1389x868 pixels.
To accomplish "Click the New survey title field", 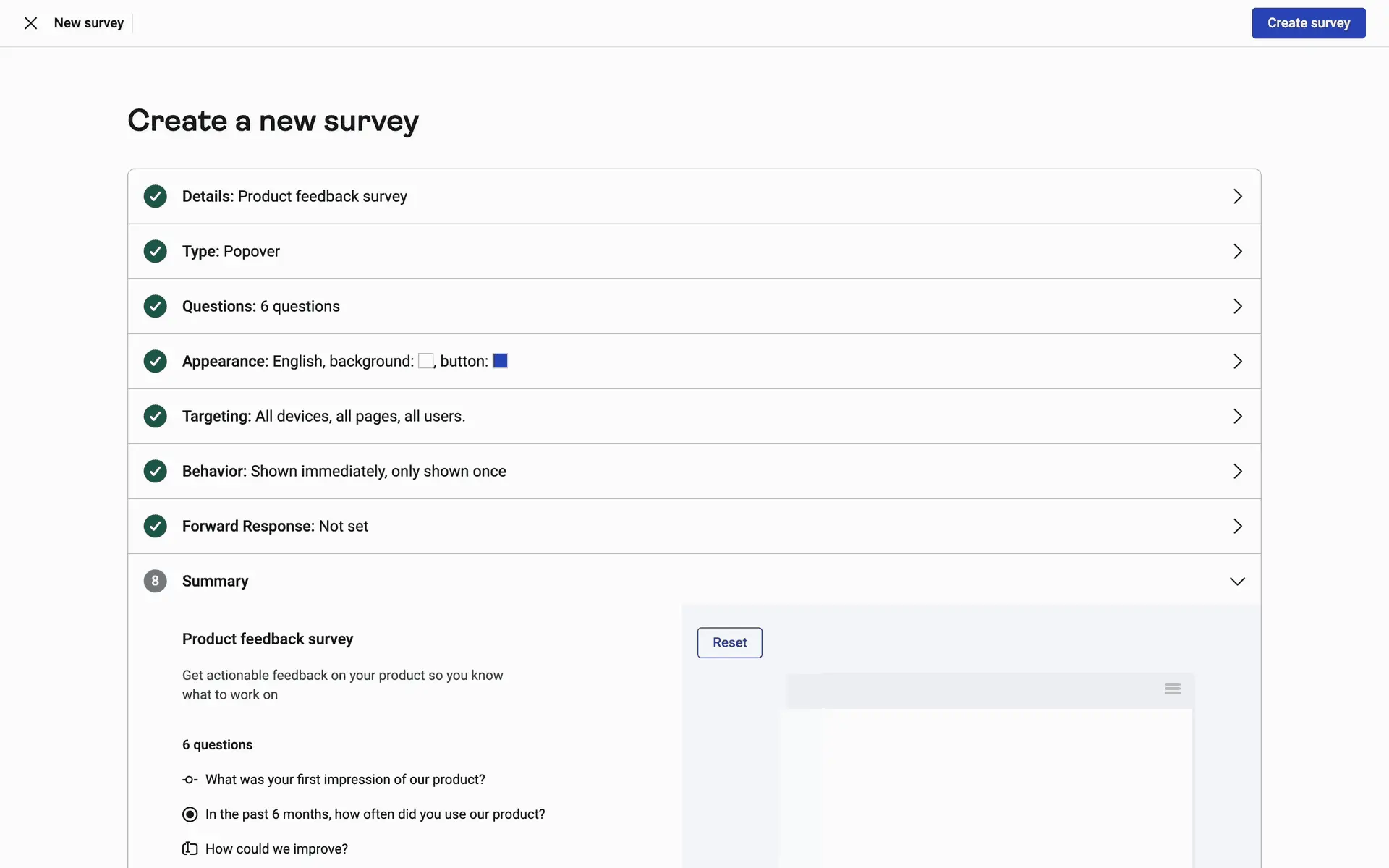I will (x=89, y=23).
